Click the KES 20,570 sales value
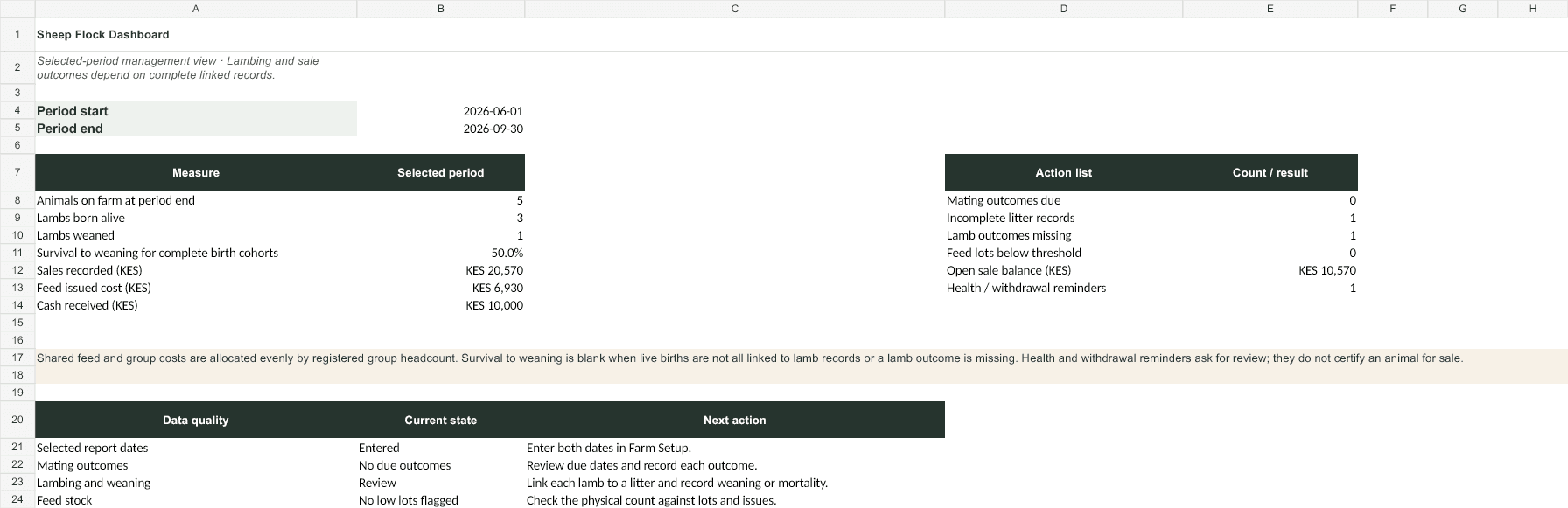Screen dimensions: 1568x508 point(441,270)
